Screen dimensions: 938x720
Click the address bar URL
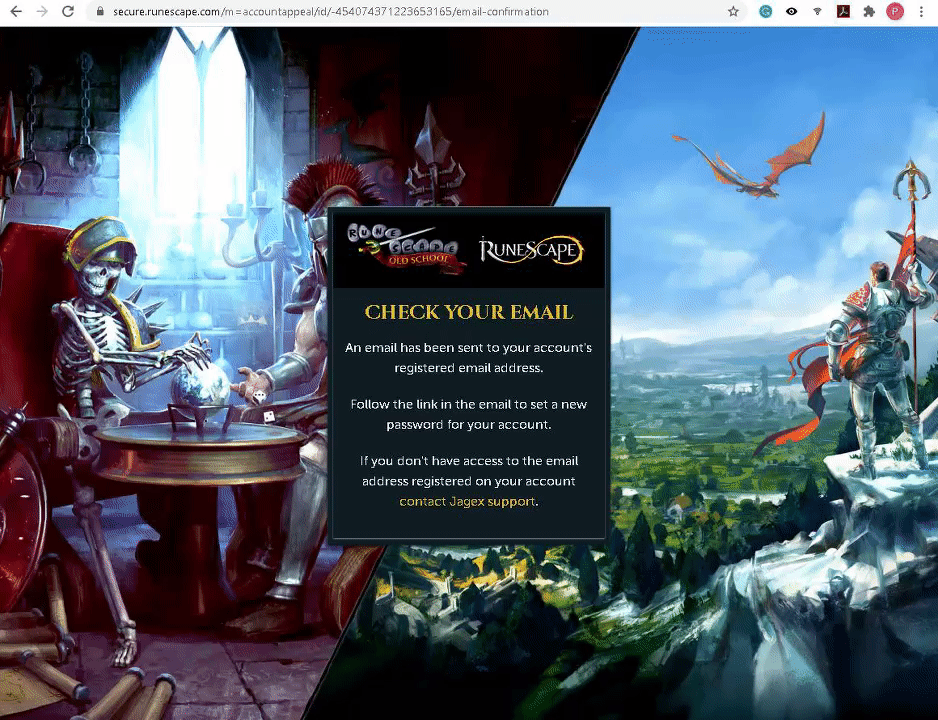coord(331,11)
